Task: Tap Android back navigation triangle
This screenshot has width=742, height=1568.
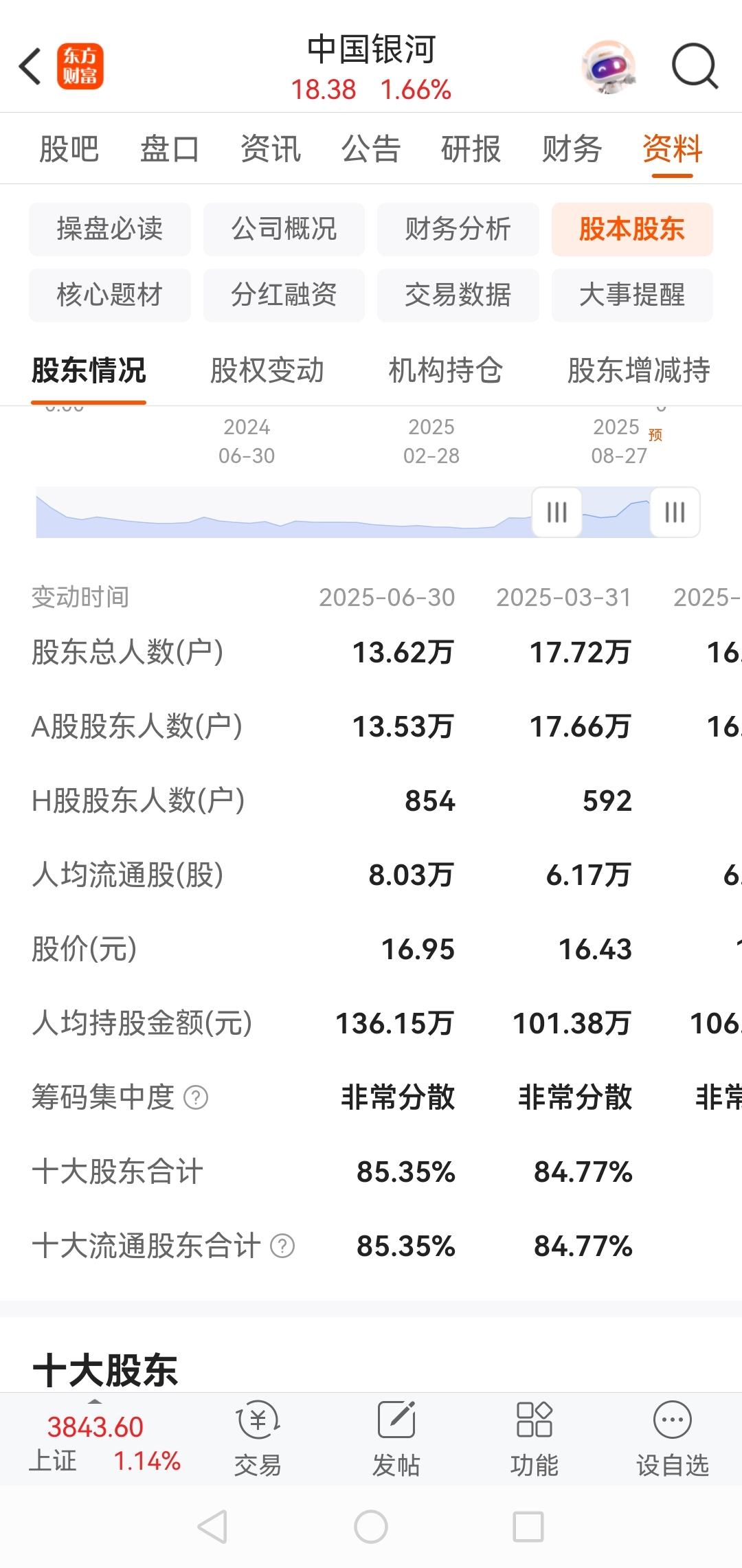Action: [x=212, y=1527]
